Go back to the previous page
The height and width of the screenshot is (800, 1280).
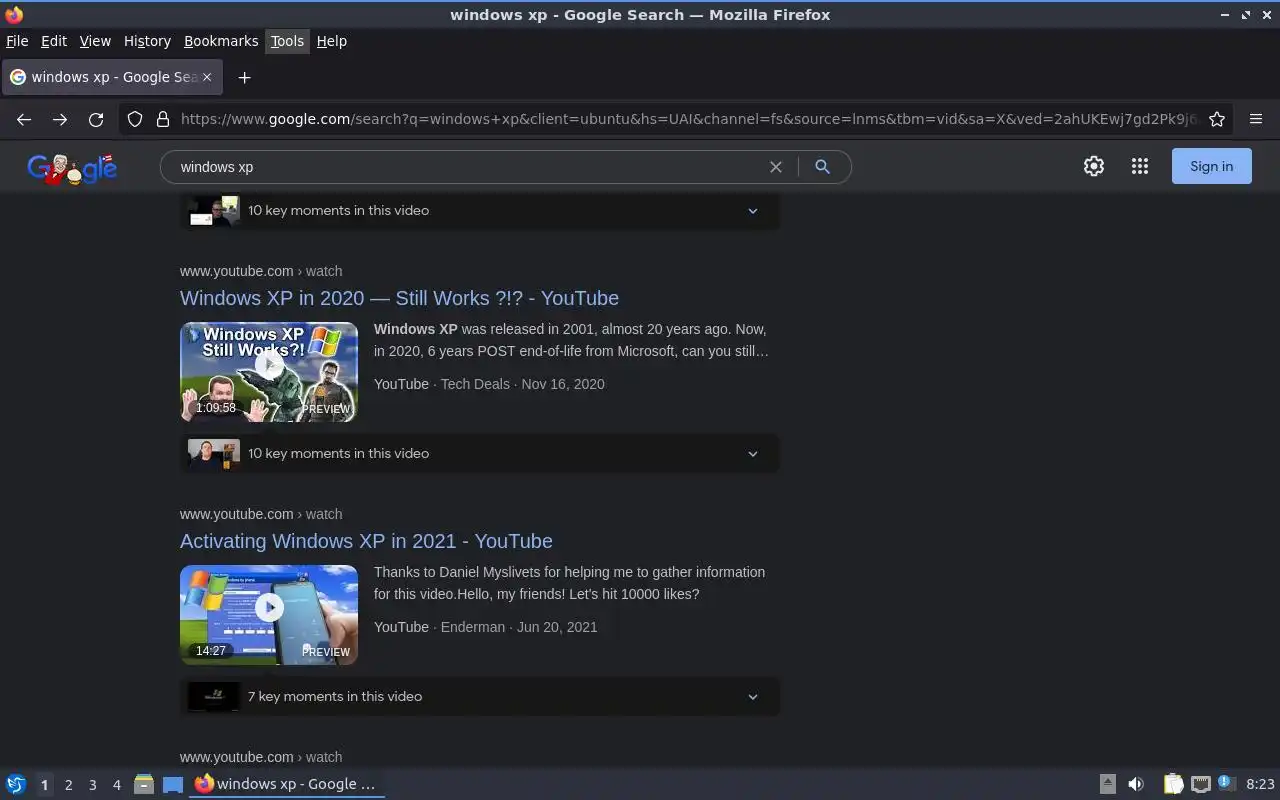[x=24, y=119]
